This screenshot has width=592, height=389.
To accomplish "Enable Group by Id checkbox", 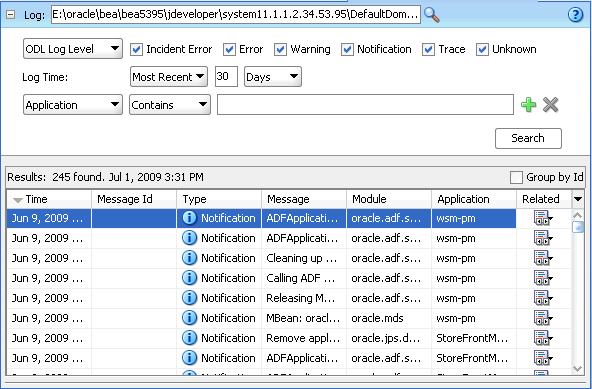I will pos(516,177).
